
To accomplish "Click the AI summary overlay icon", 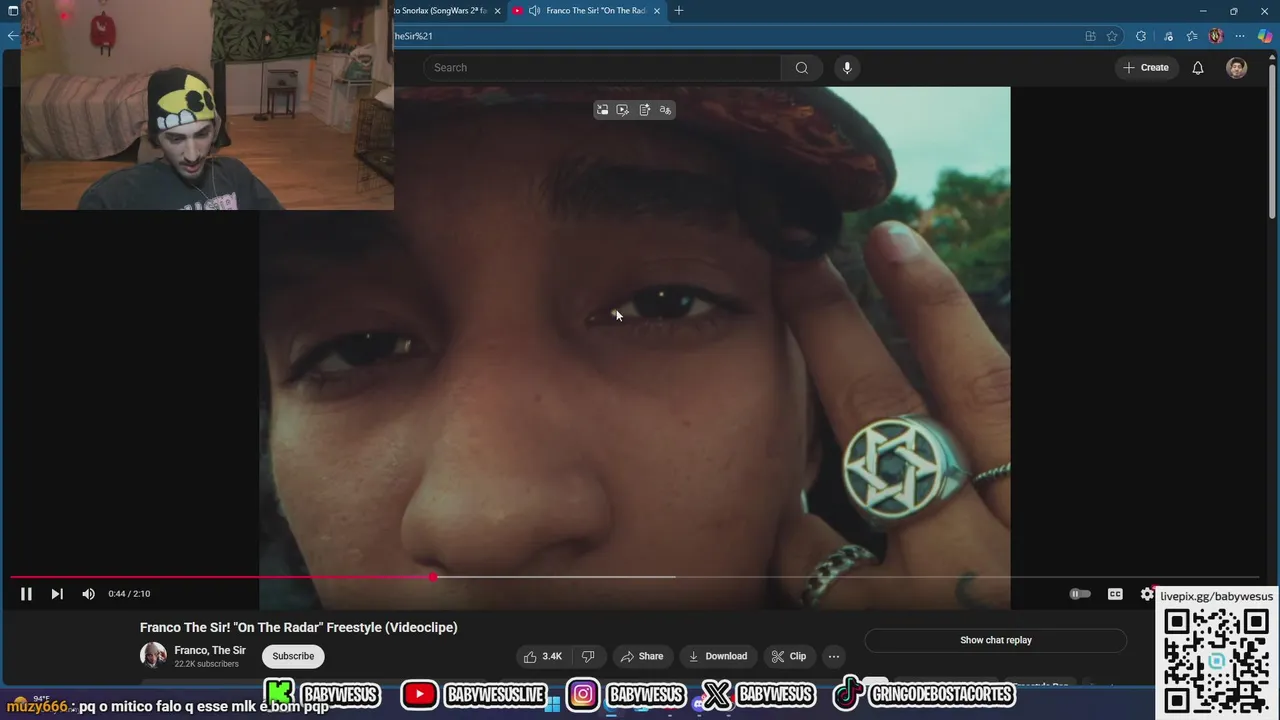I will pyautogui.click(x=644, y=110).
